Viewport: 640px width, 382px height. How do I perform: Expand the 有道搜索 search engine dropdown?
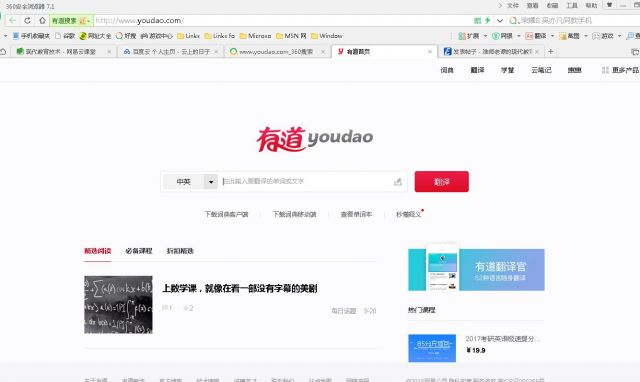click(x=88, y=21)
